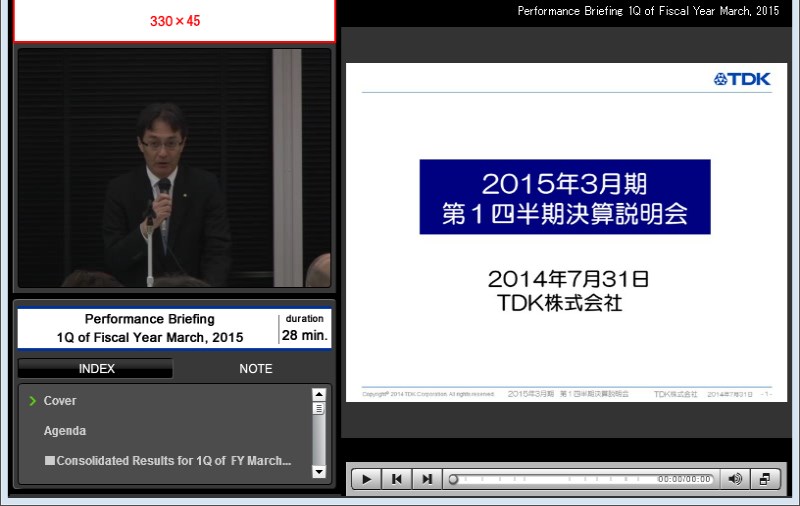Viewport: 800px width, 506px height.
Task: Start playback with the play button
Action: tap(366, 479)
